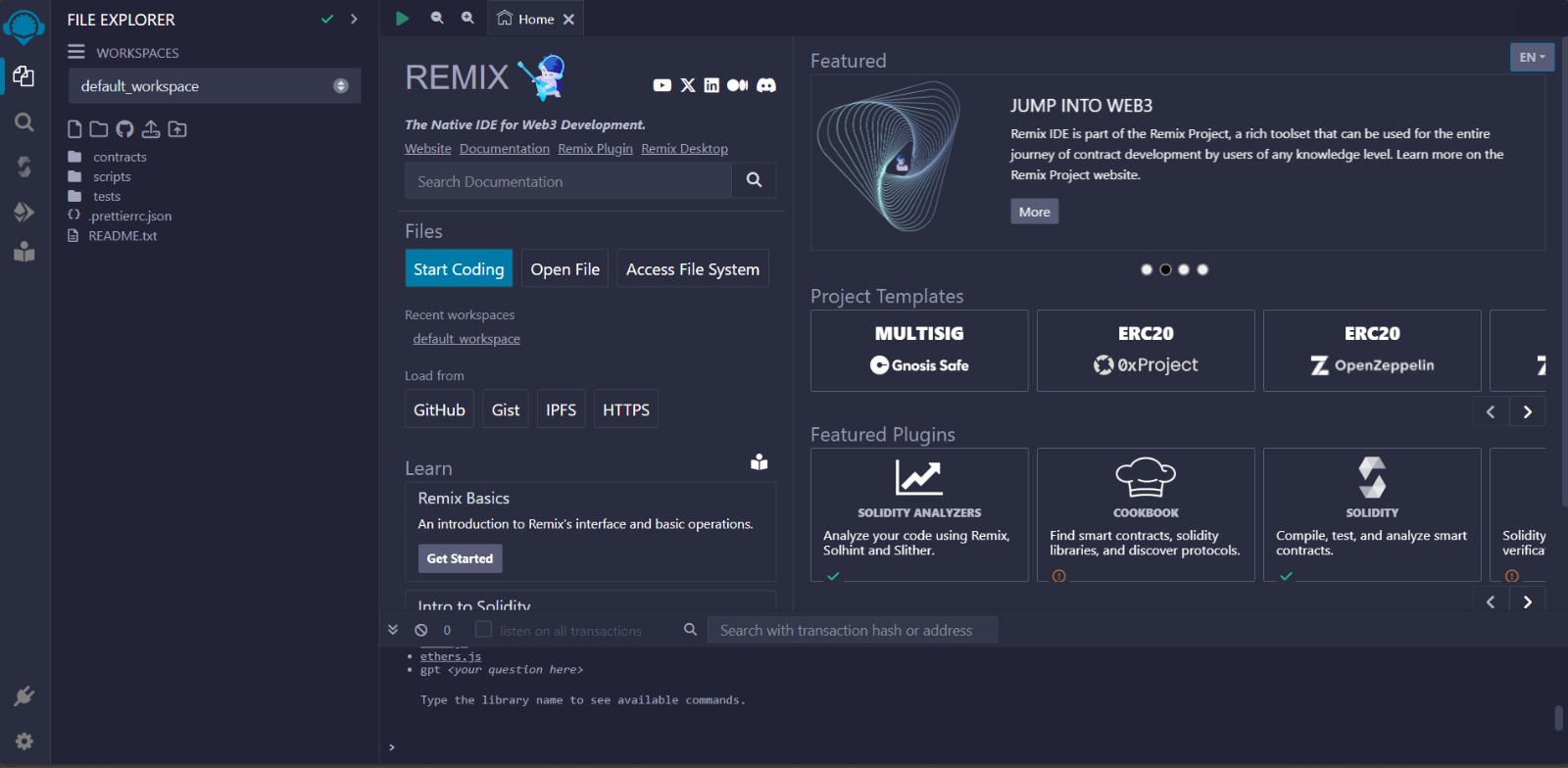Expand the File Explorer panel chevron
Viewport: 1568px width, 768px height.
(x=354, y=19)
